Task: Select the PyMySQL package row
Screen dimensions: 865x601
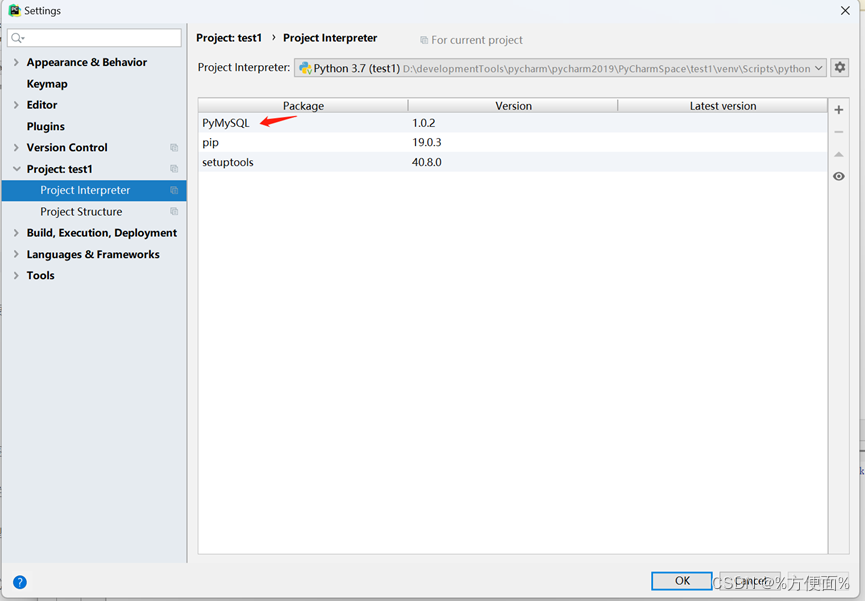Action: tap(512, 123)
